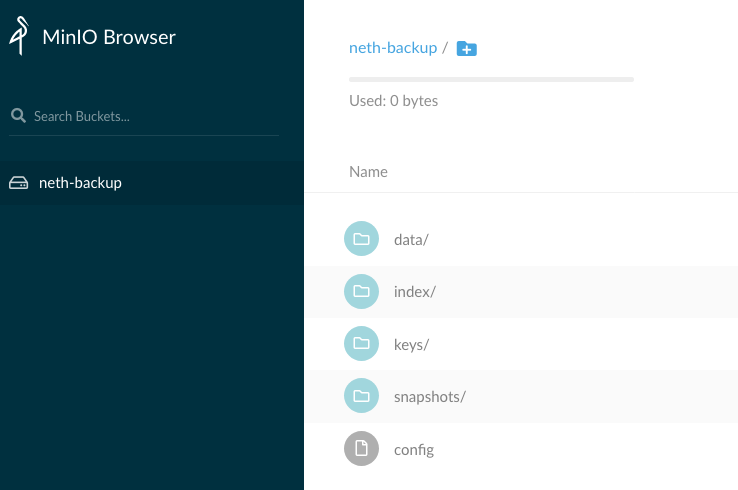Image resolution: width=738 pixels, height=490 pixels.
Task: Open the snapshots/ folder
Action: pos(430,397)
